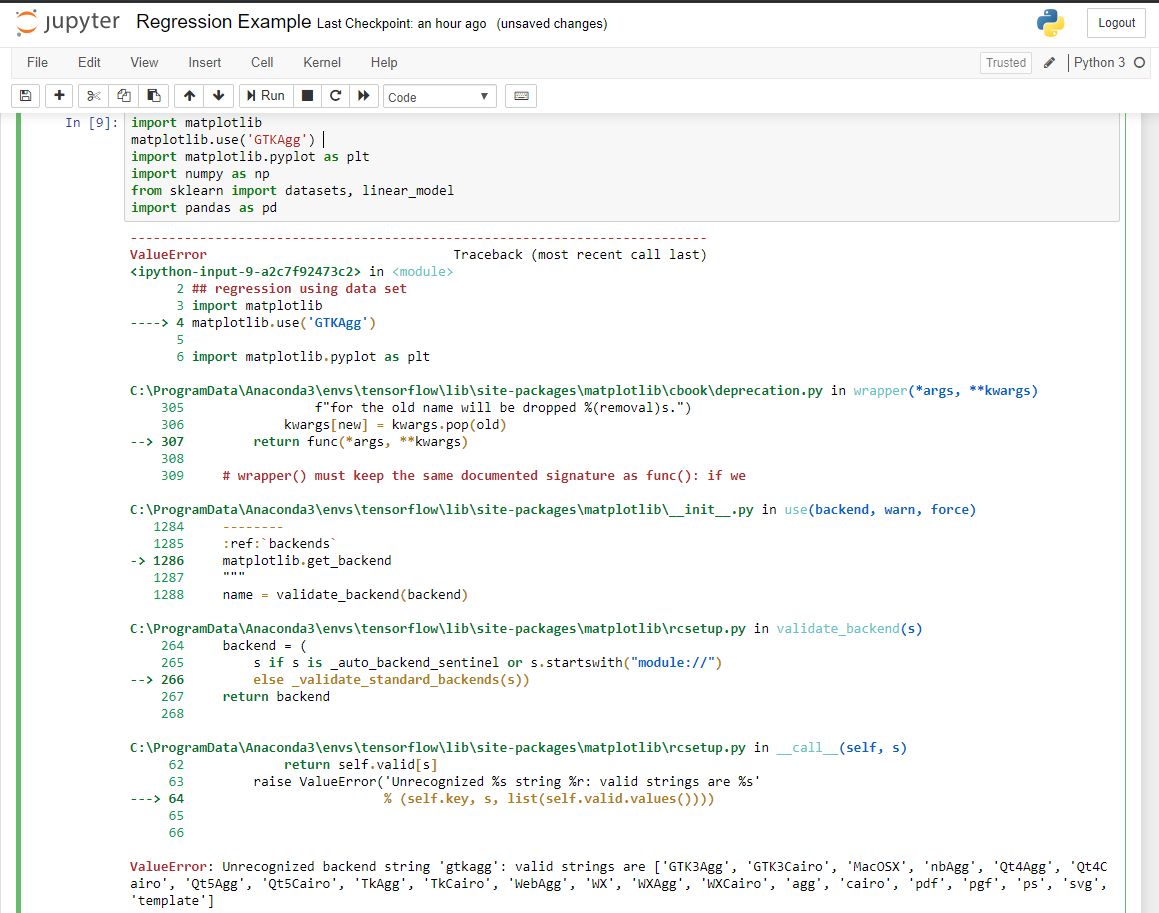Rename notebook via Regression Example title
The height and width of the screenshot is (913, 1159).
pos(223,22)
